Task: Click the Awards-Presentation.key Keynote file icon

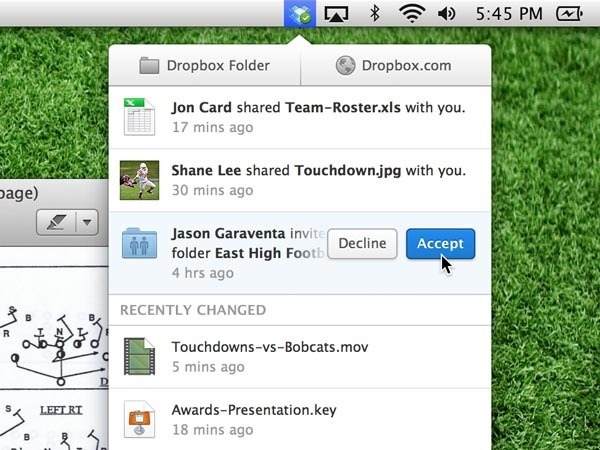Action: (139, 419)
